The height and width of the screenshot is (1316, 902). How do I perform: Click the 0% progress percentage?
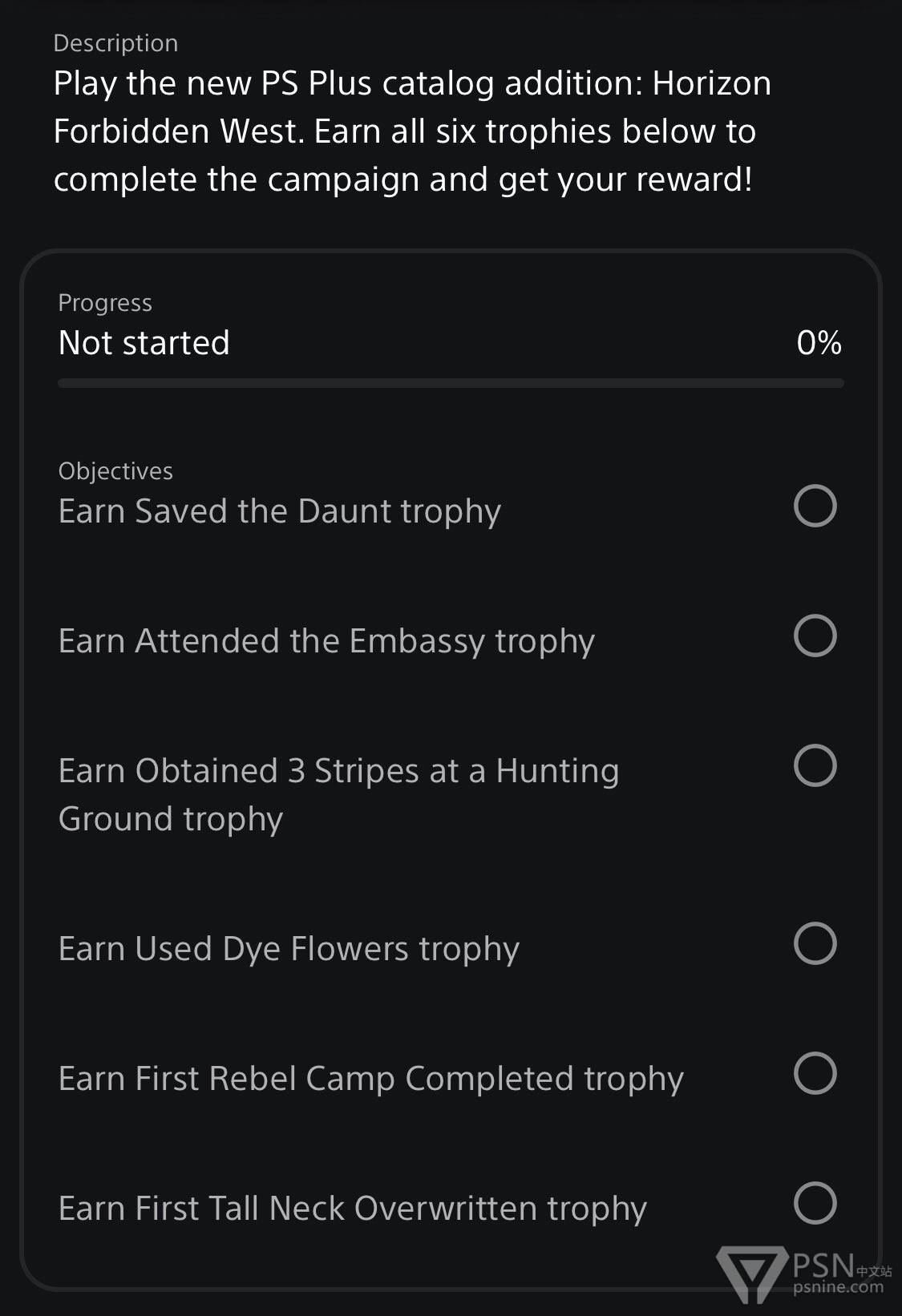pyautogui.click(x=819, y=343)
